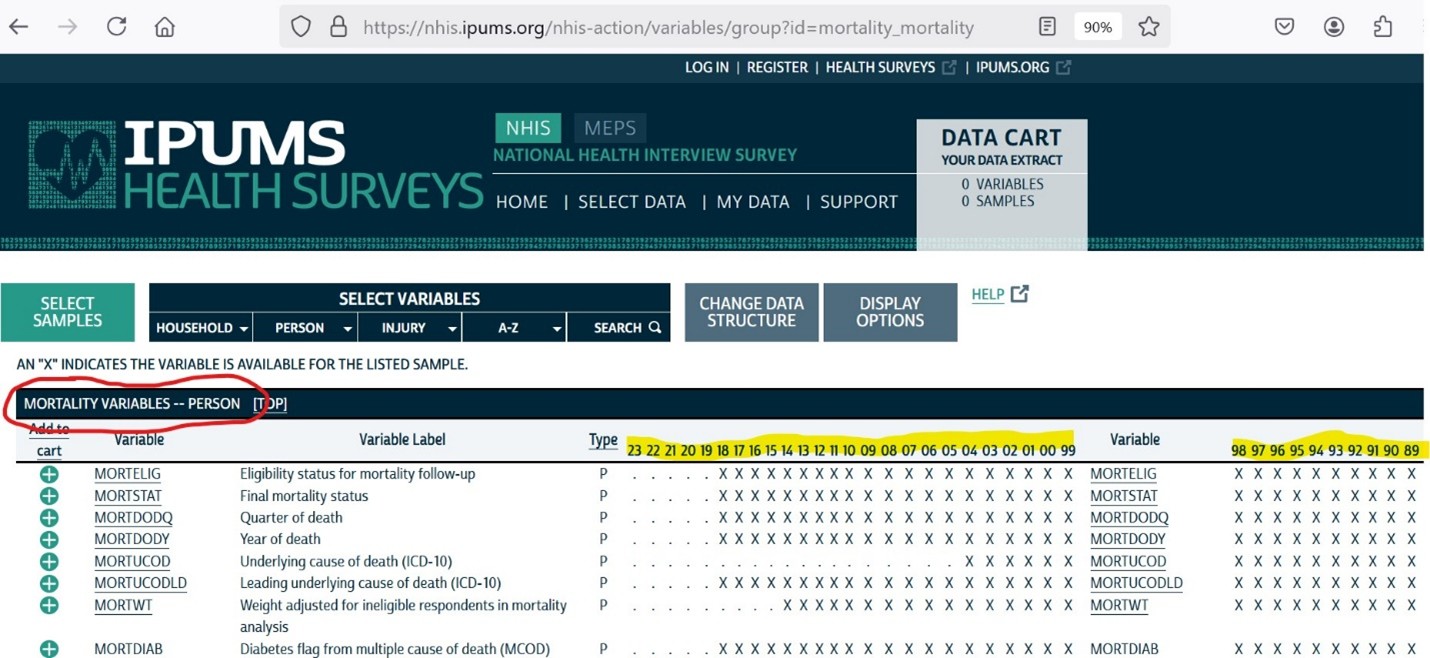The height and width of the screenshot is (658, 1430).
Task: Open the Firefox account menu
Action: pos(1334,27)
